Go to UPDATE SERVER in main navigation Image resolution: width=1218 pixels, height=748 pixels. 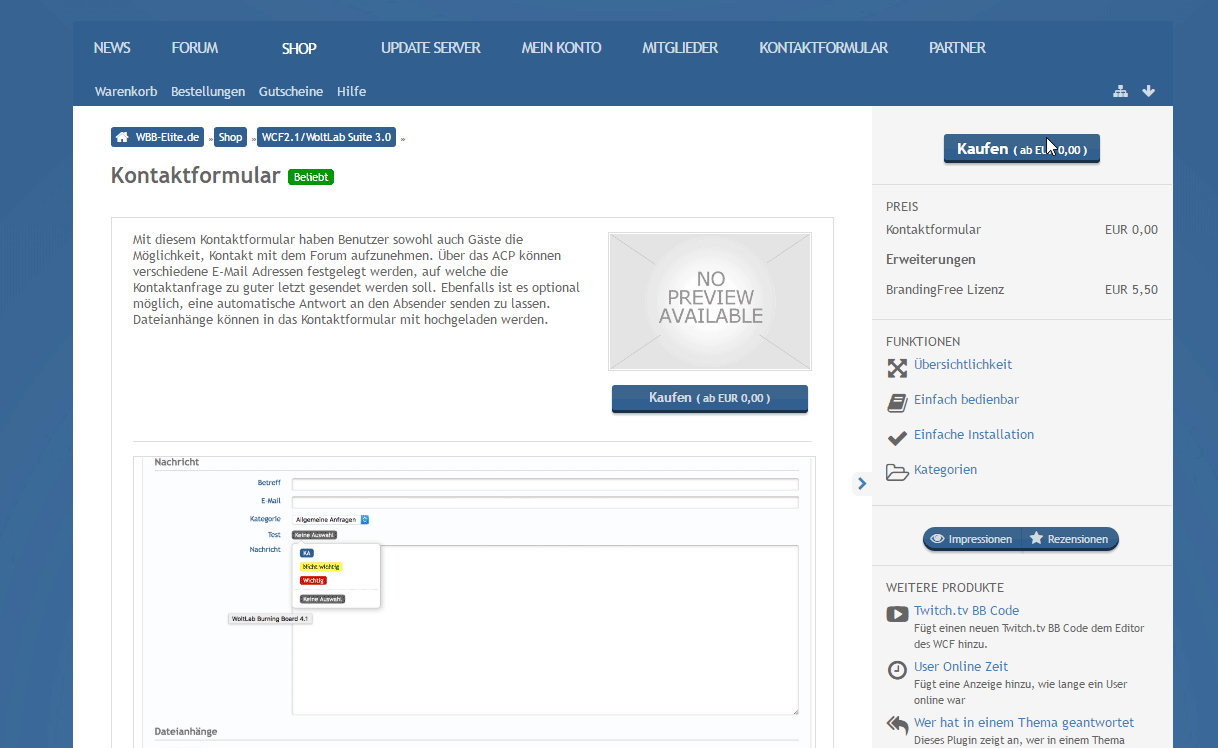pos(430,48)
